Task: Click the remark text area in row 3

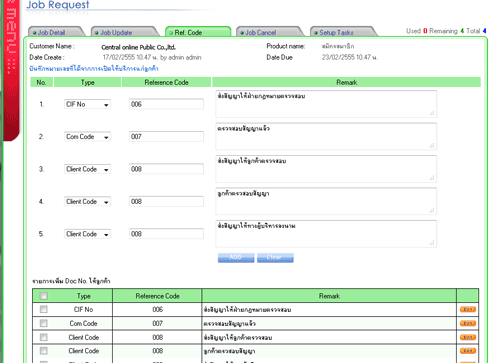Action: coord(326,169)
